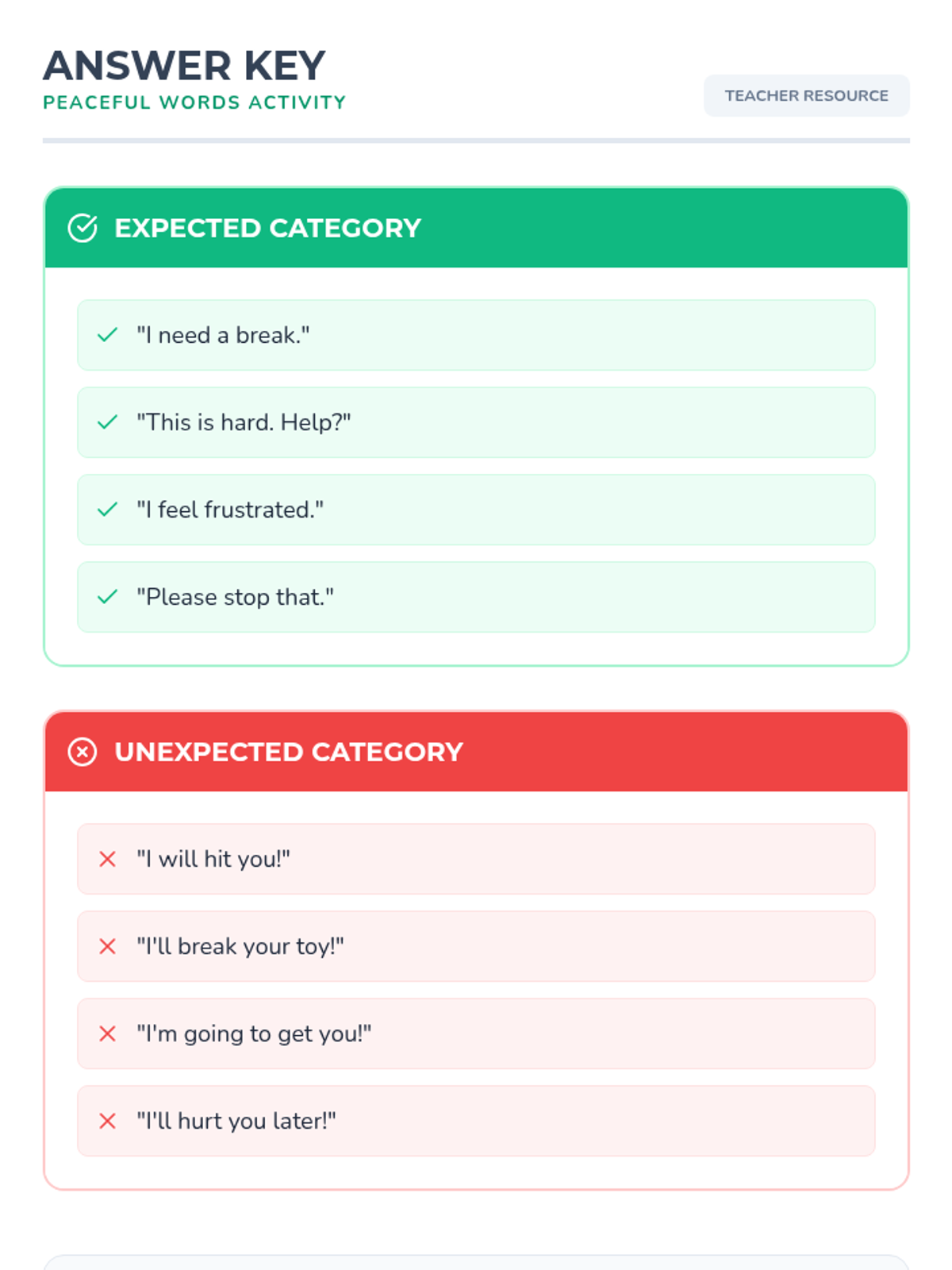Click the circled checkmark icon beside Expected Category
The width and height of the screenshot is (952, 1270).
coord(83,228)
